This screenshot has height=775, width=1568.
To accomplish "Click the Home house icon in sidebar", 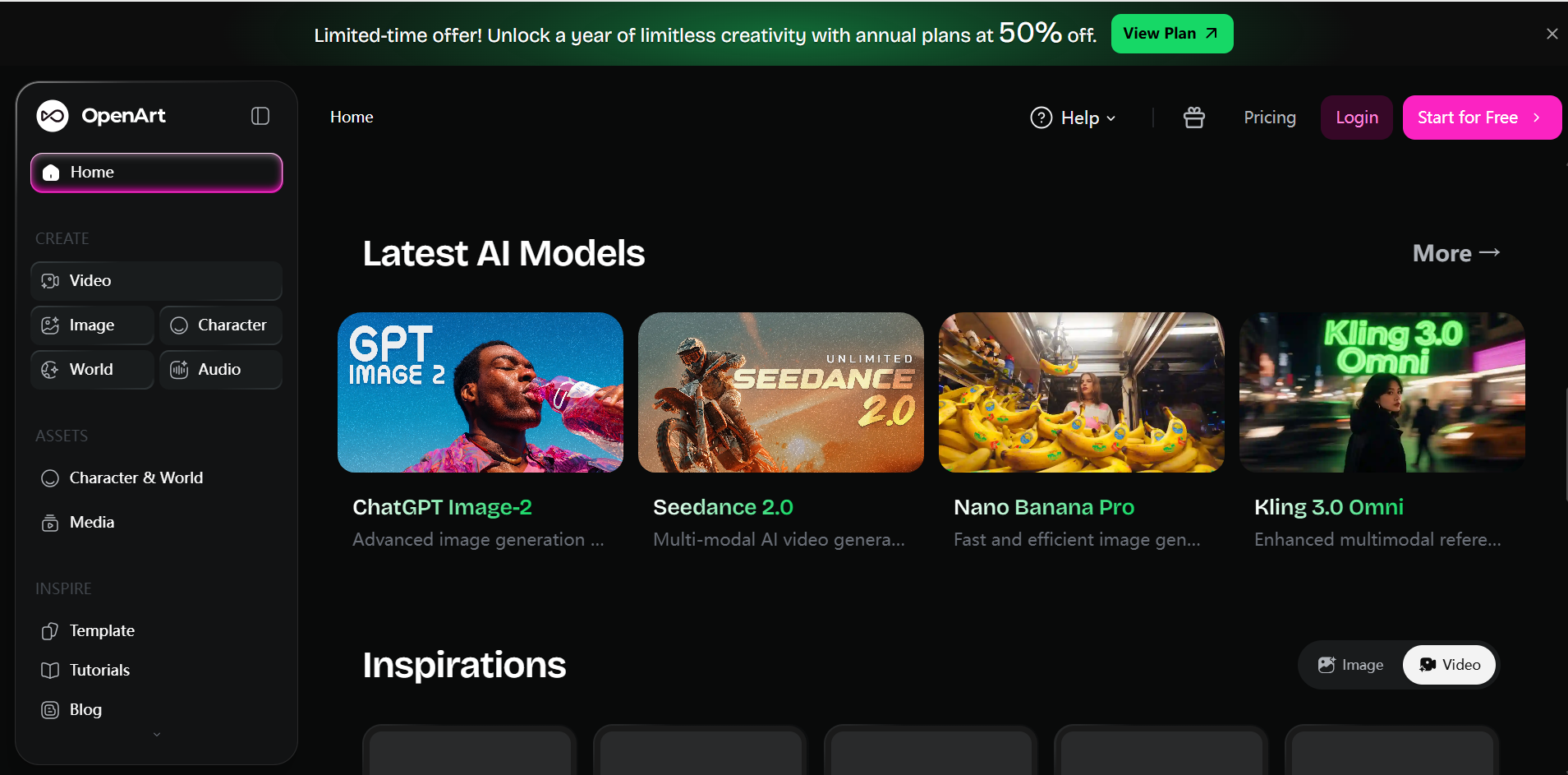I will pos(51,173).
